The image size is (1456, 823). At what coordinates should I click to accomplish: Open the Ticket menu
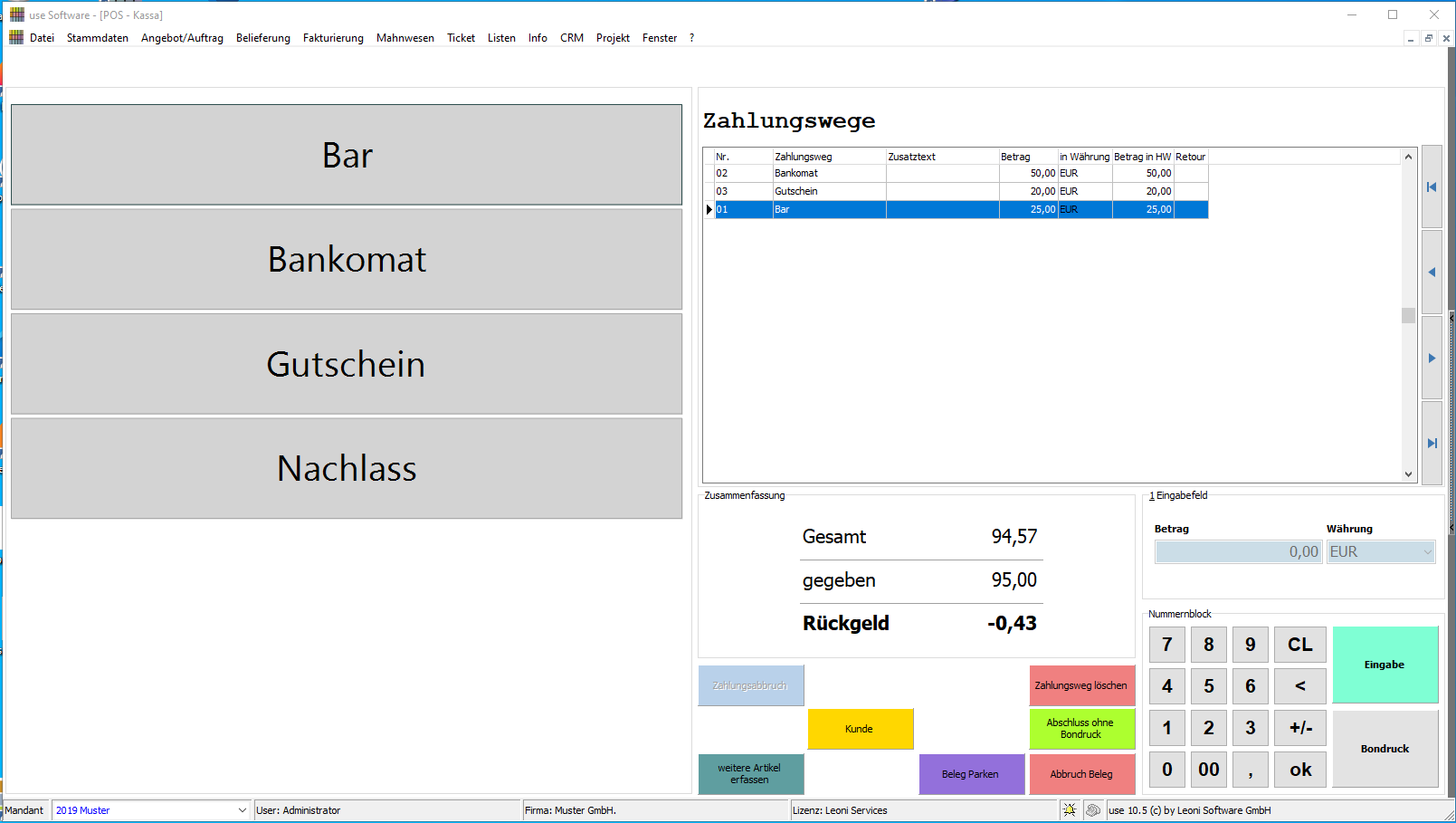coord(461,38)
